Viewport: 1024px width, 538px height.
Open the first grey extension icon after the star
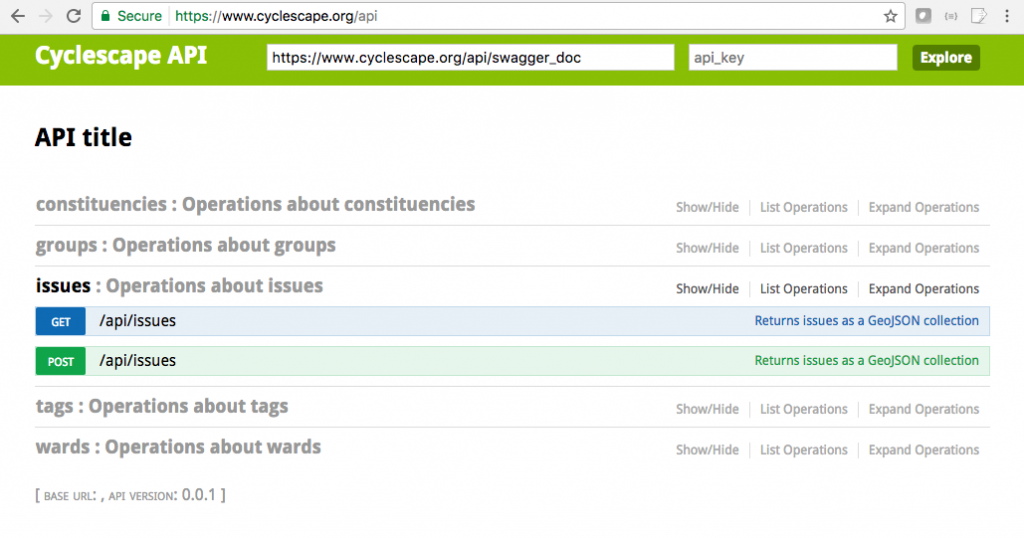923,16
